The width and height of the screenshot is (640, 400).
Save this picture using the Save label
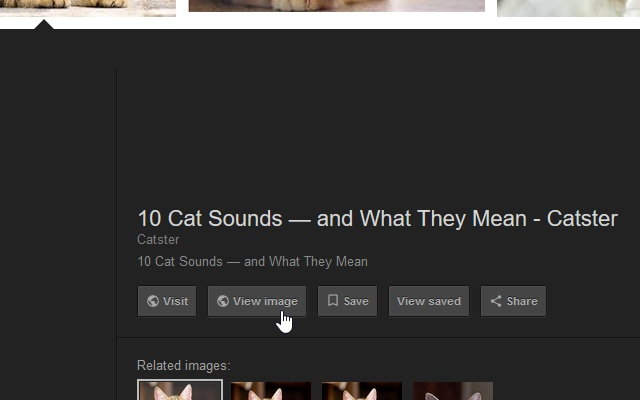pyautogui.click(x=356, y=301)
